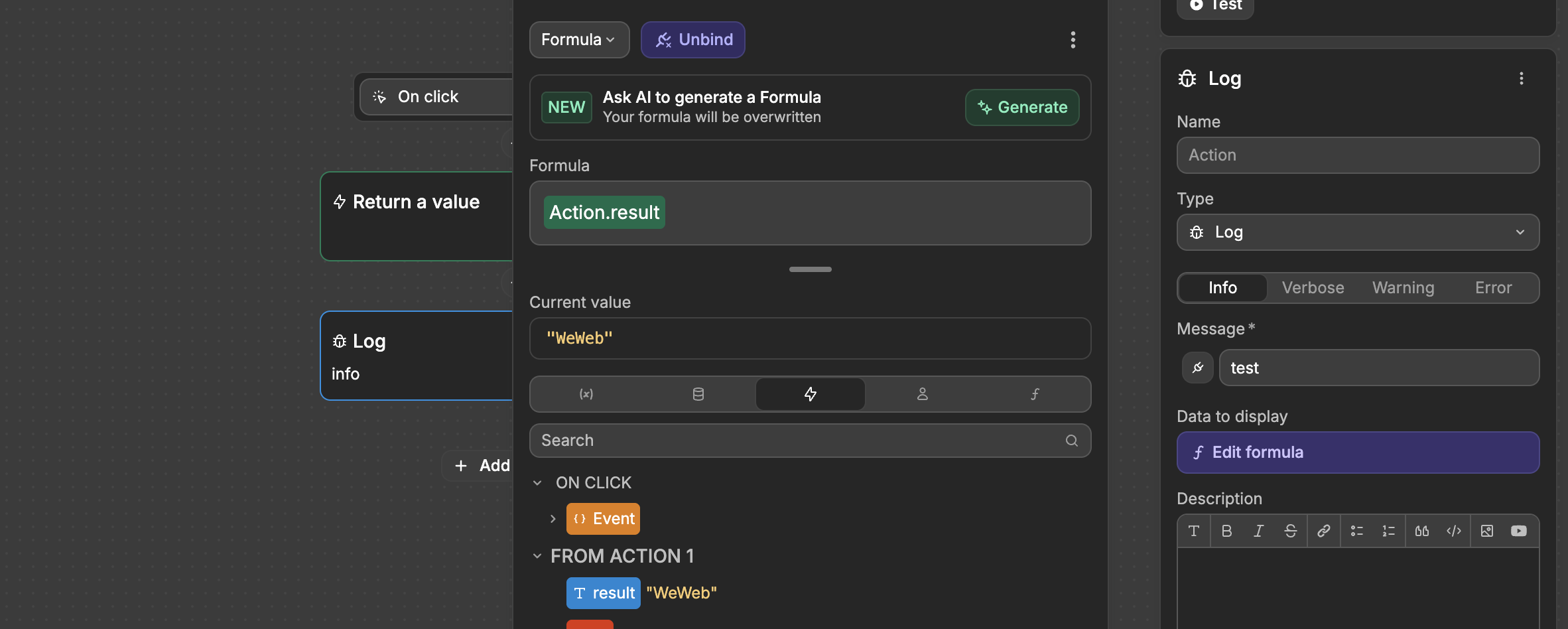The height and width of the screenshot is (629, 1568).
Task: Select the variables data source icon
Action: (586, 393)
